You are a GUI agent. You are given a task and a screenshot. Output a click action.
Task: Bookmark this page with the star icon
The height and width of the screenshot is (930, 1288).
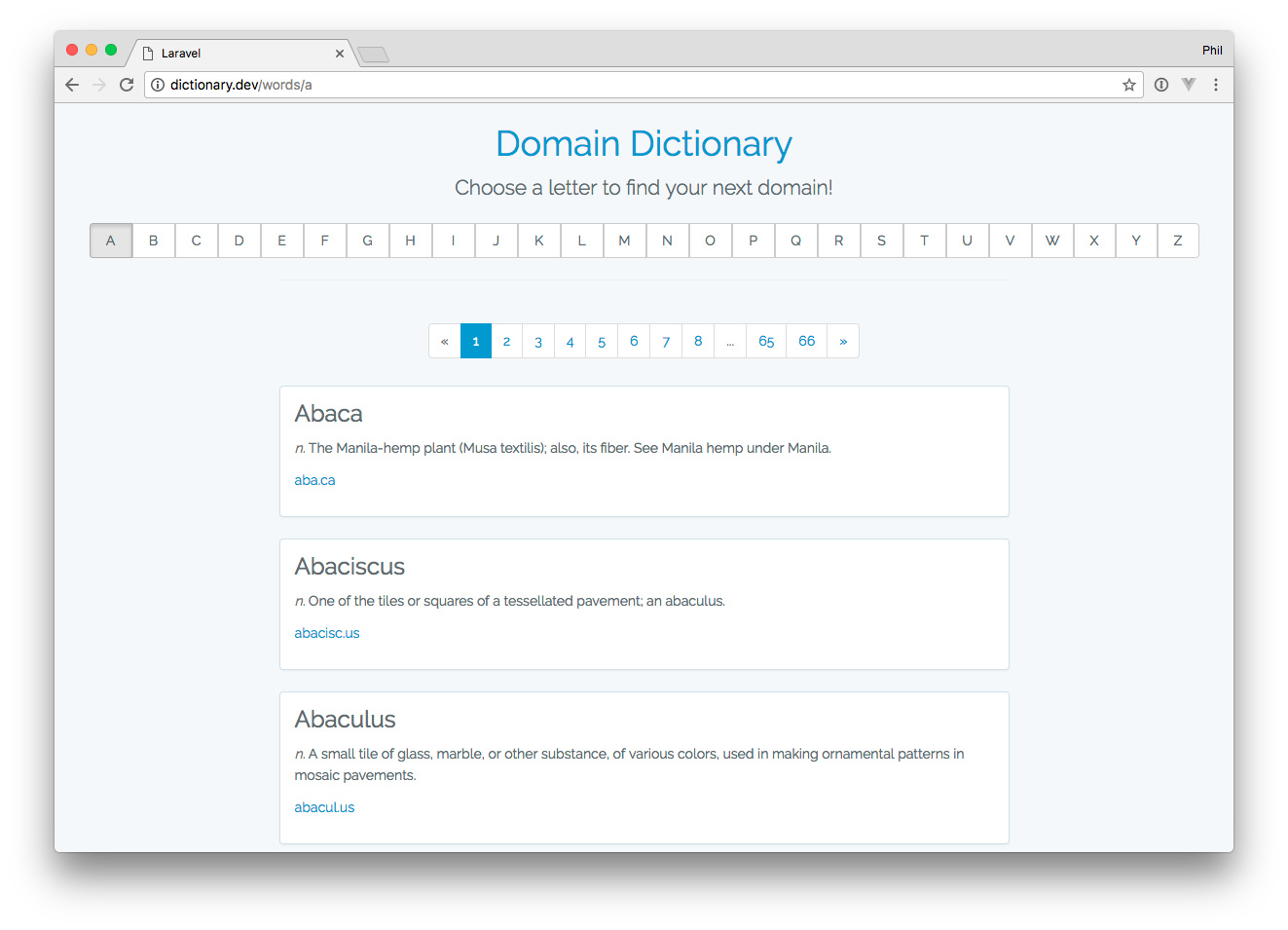click(x=1129, y=85)
